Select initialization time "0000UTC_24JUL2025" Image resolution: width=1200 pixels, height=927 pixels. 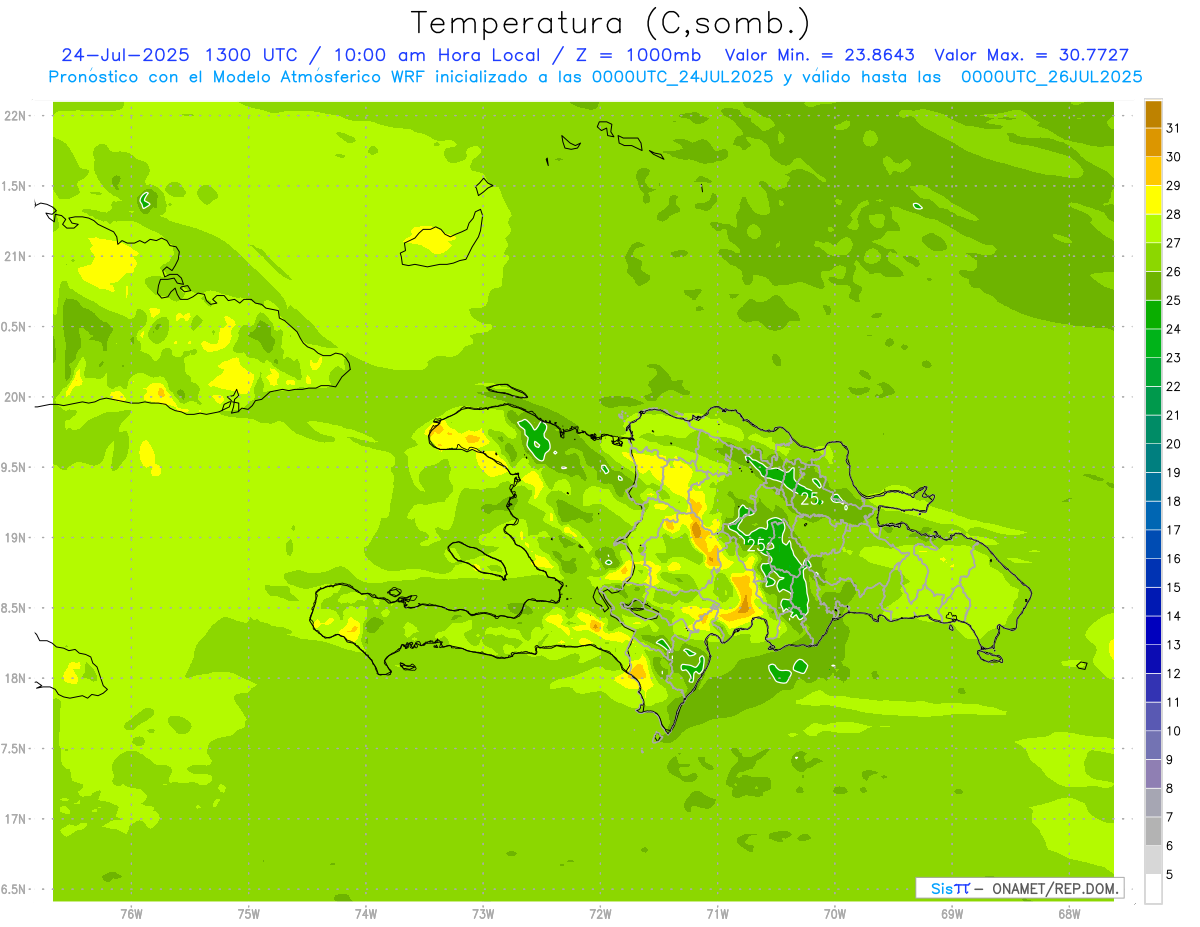click(x=683, y=77)
